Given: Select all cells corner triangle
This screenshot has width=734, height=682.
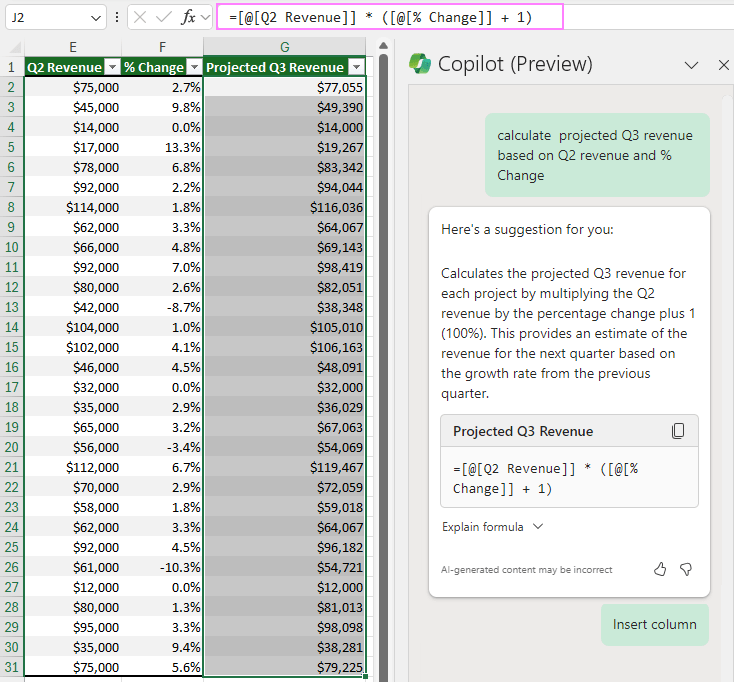Looking at the screenshot, I should pyautogui.click(x=15, y=47).
